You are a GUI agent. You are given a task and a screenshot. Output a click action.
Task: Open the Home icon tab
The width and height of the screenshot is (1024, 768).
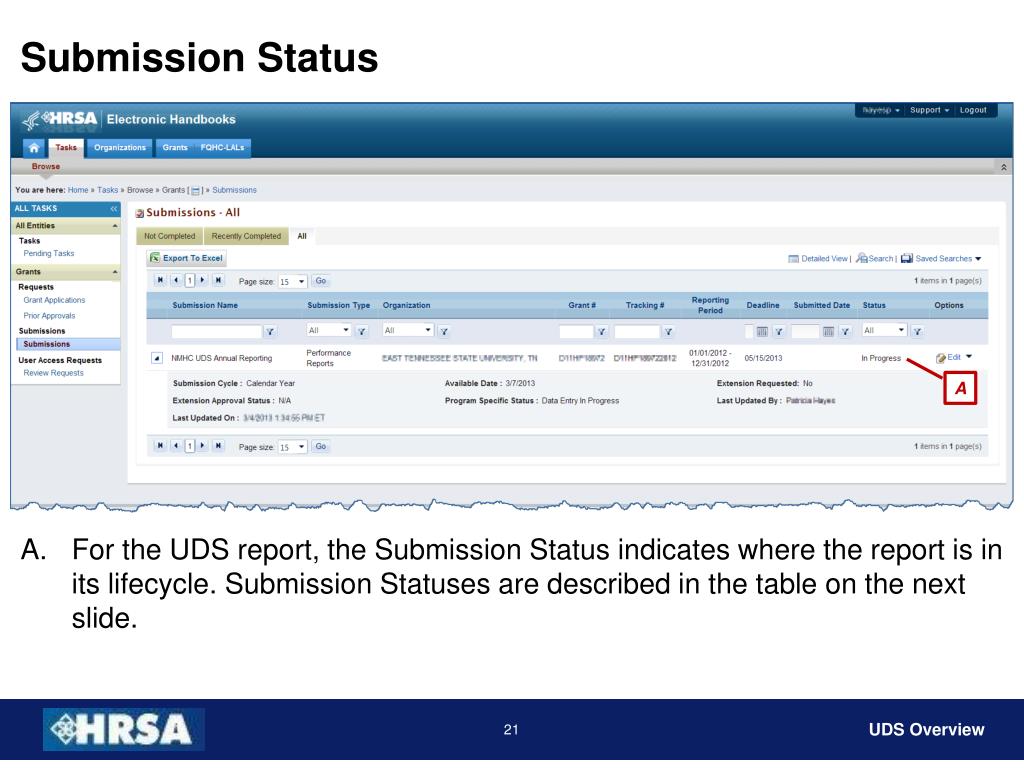coord(33,148)
